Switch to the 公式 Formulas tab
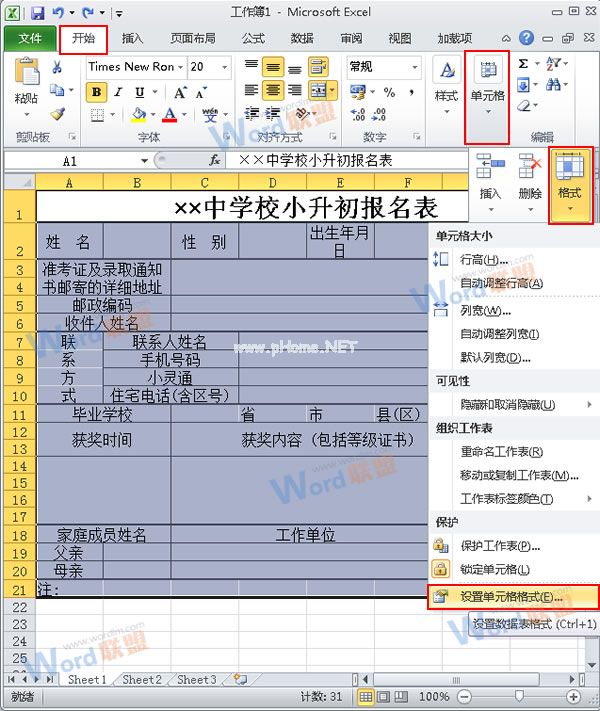 point(253,39)
